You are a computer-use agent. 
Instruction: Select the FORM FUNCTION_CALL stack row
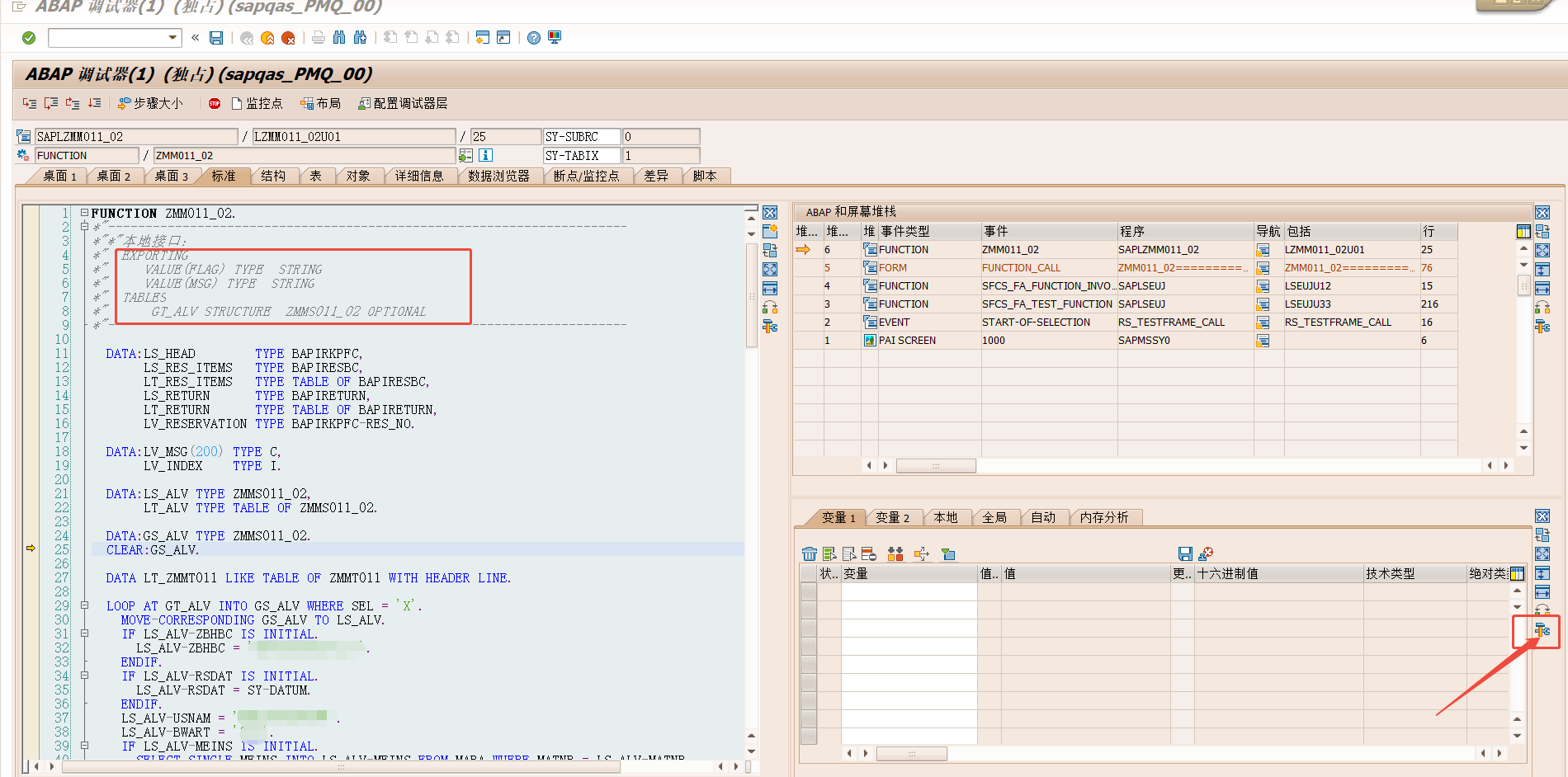tap(1022, 267)
